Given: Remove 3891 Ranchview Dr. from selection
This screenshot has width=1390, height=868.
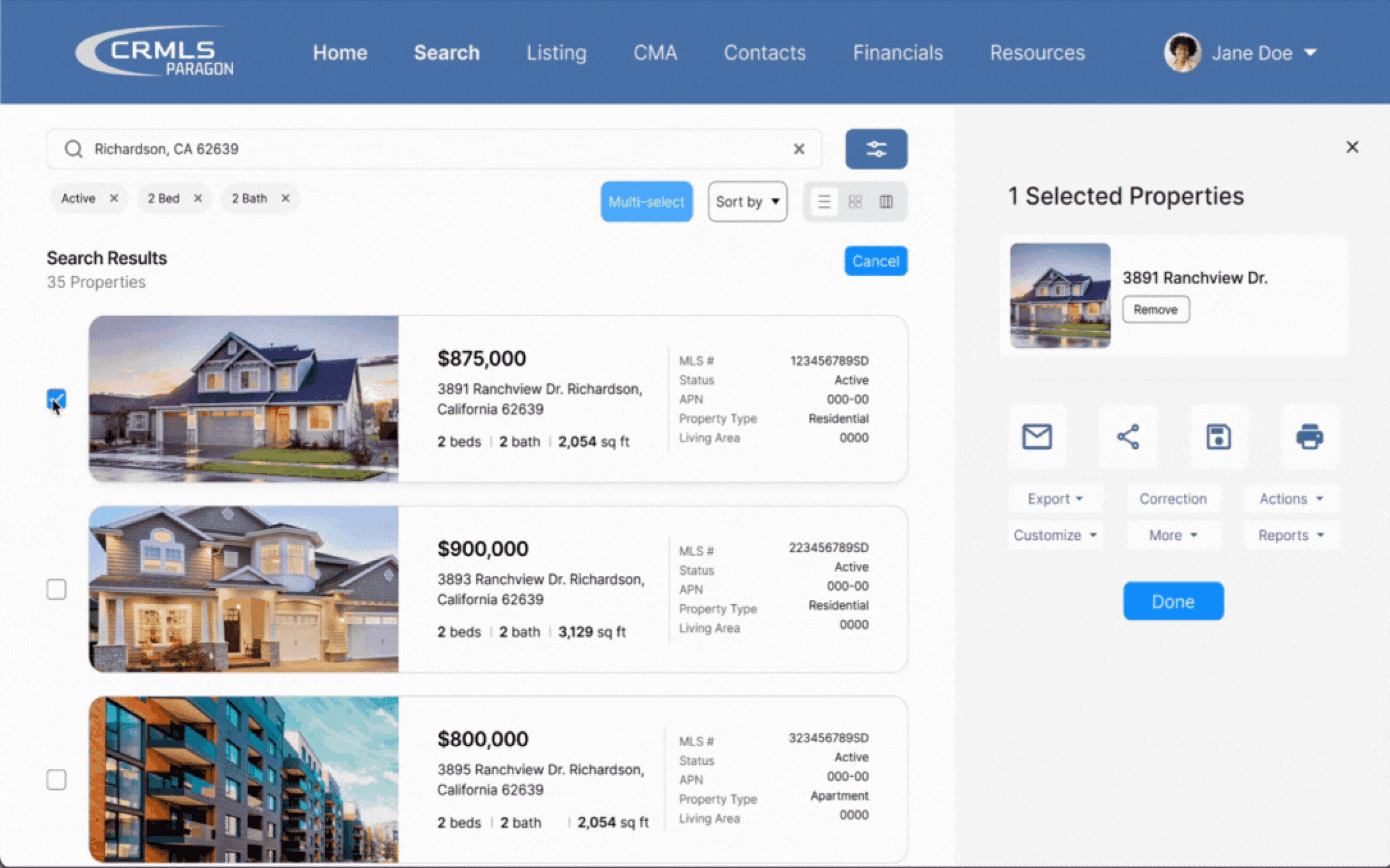Looking at the screenshot, I should point(1155,310).
